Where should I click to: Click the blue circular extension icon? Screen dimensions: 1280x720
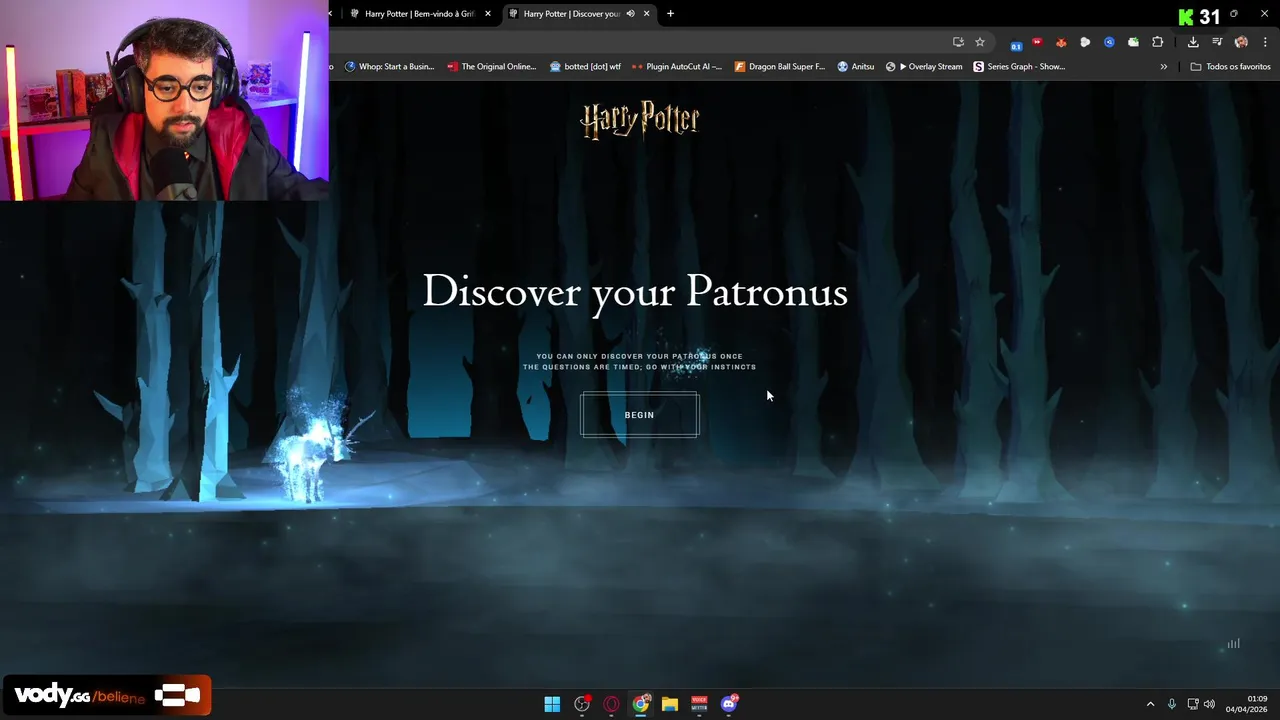1109,42
